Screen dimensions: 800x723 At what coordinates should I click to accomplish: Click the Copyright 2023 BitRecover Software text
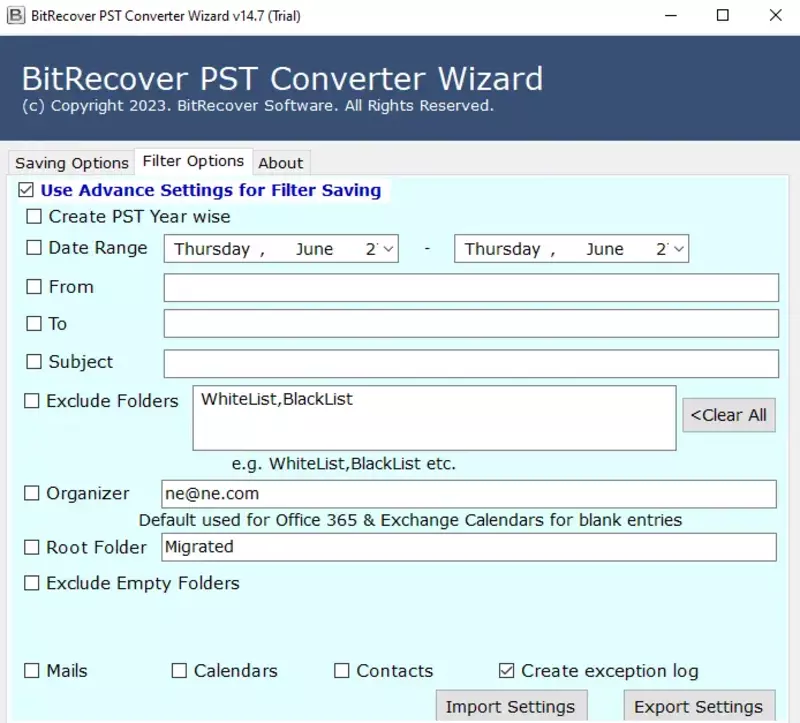pos(258,106)
